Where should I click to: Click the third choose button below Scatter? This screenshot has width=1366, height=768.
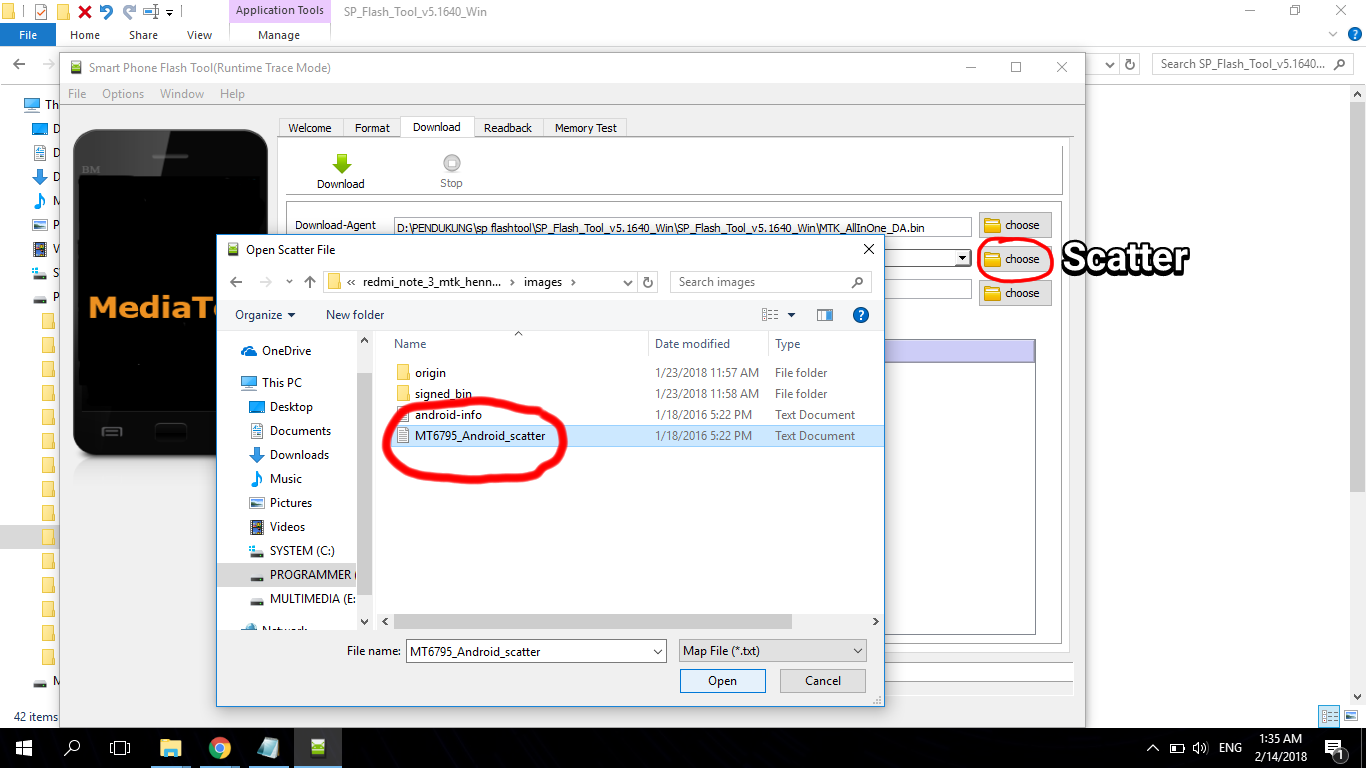tap(1015, 293)
